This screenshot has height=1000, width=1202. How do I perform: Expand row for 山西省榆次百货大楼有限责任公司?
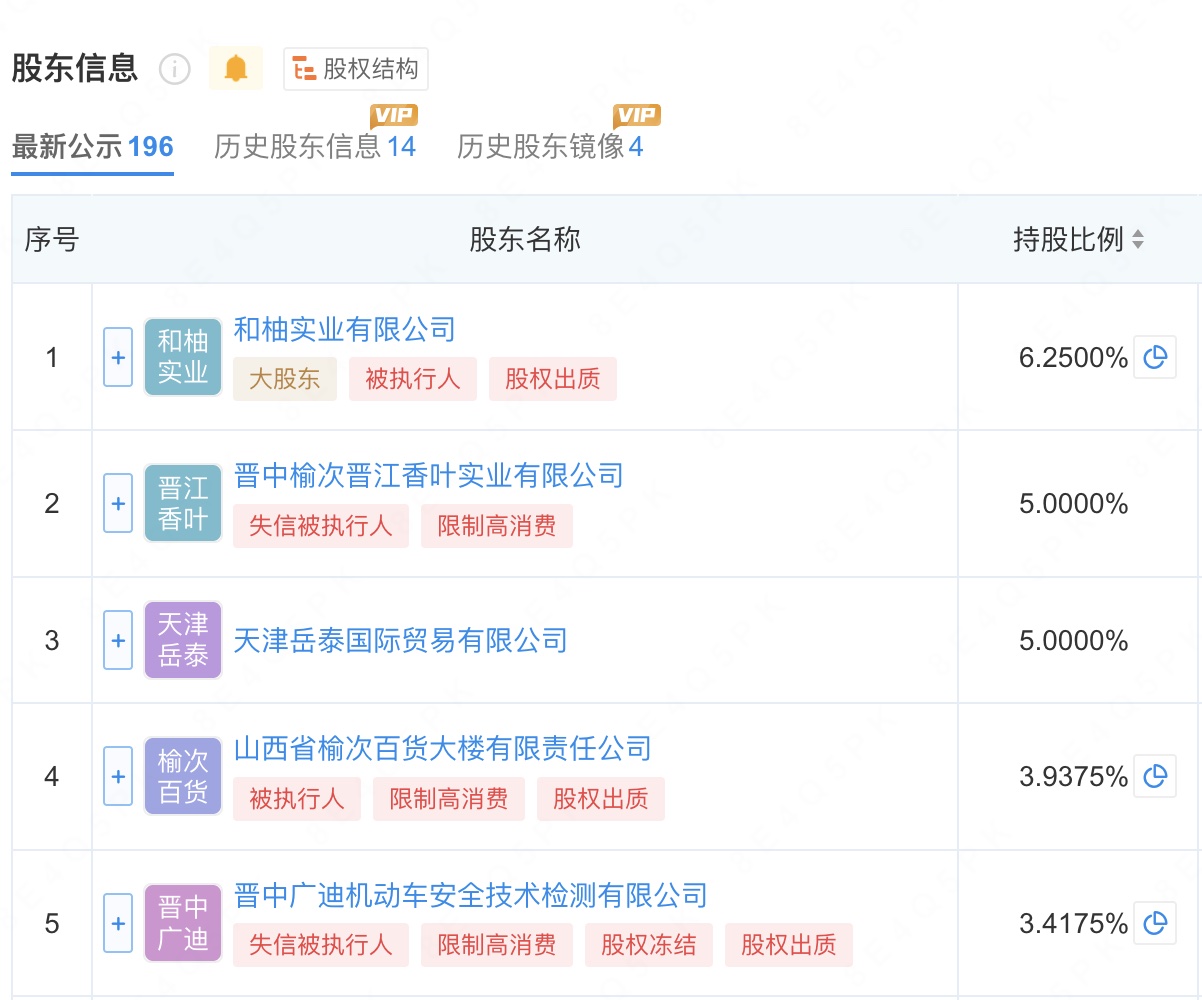[118, 776]
